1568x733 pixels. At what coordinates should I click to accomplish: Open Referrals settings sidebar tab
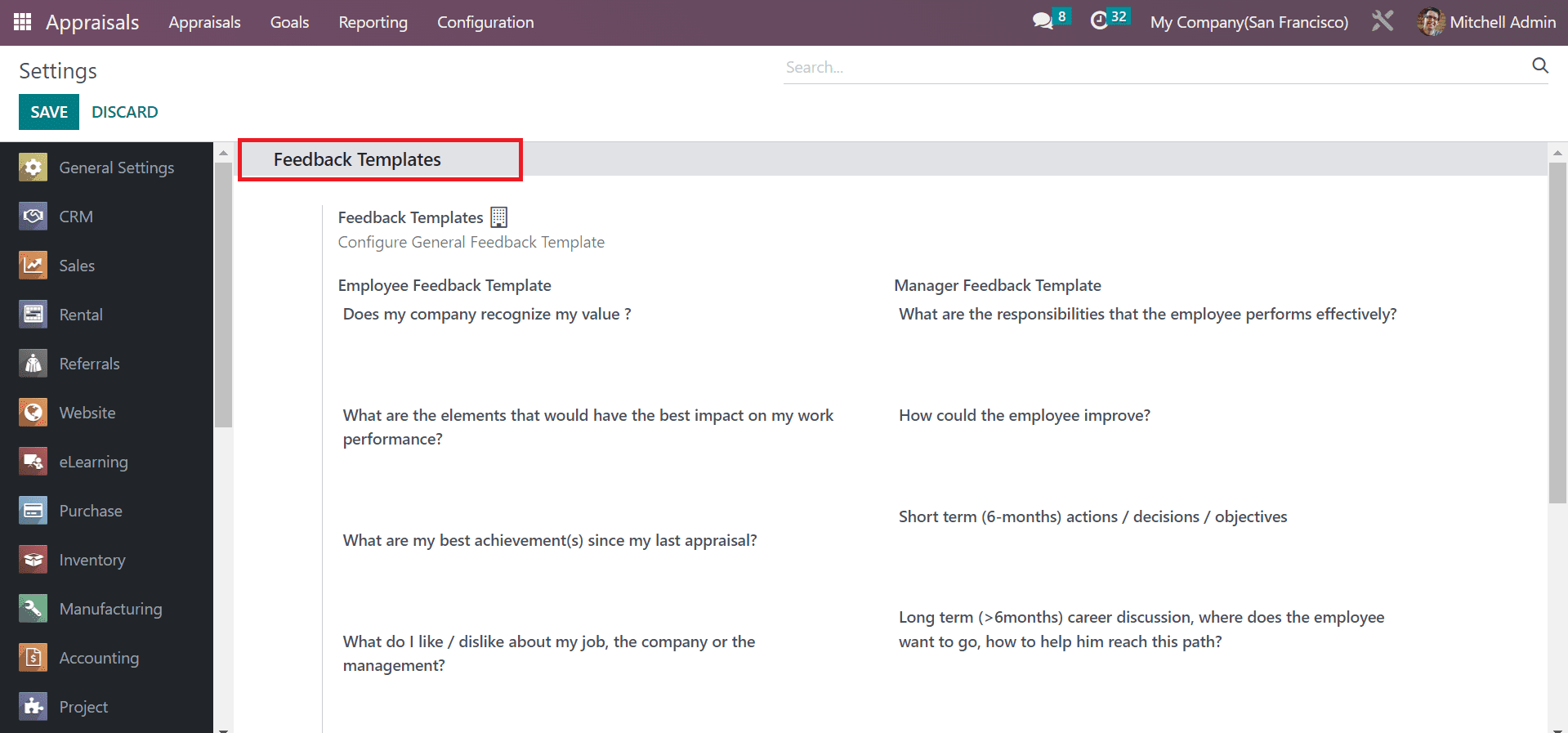tap(107, 364)
